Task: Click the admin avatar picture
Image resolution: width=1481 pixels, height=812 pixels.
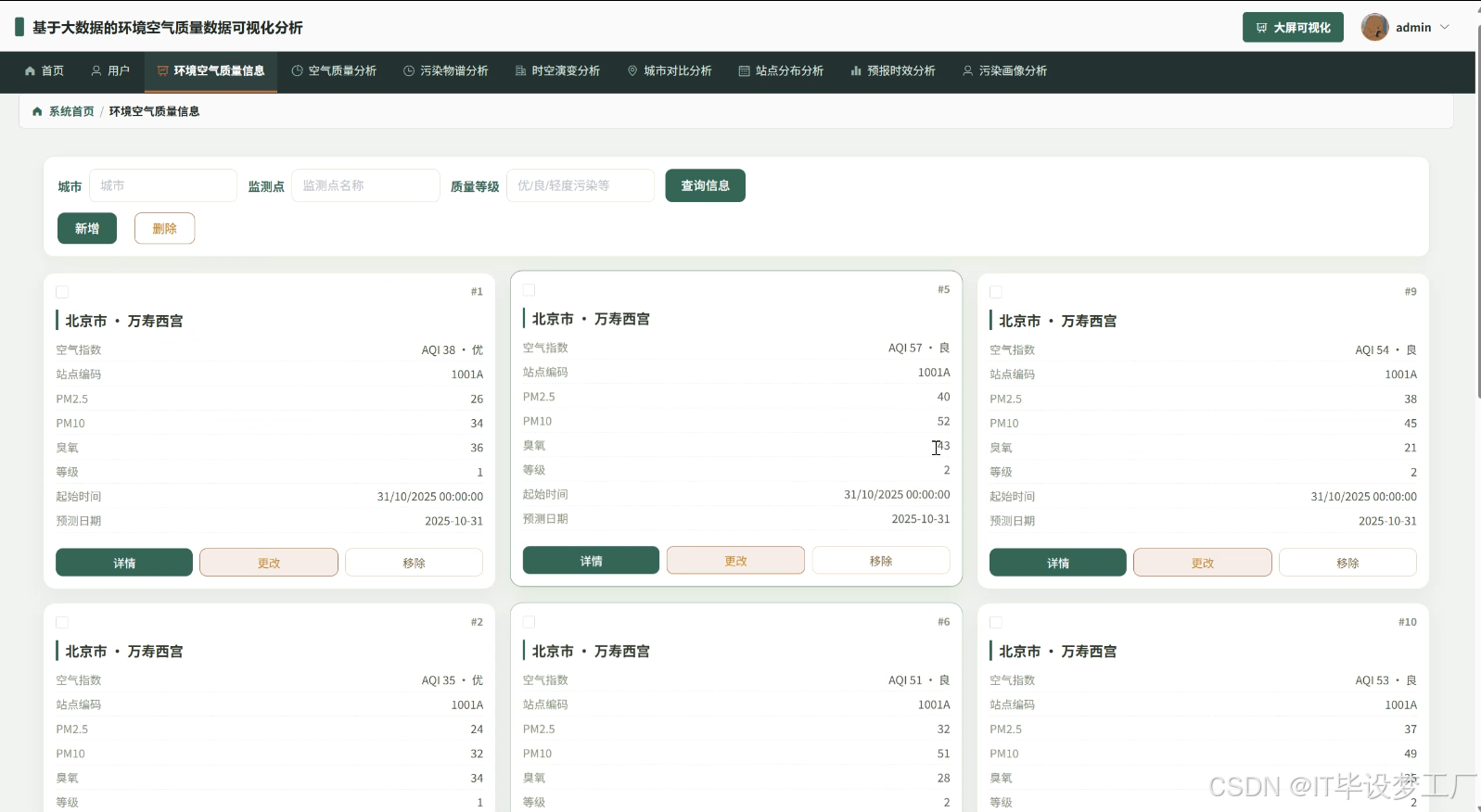Action: [x=1374, y=27]
